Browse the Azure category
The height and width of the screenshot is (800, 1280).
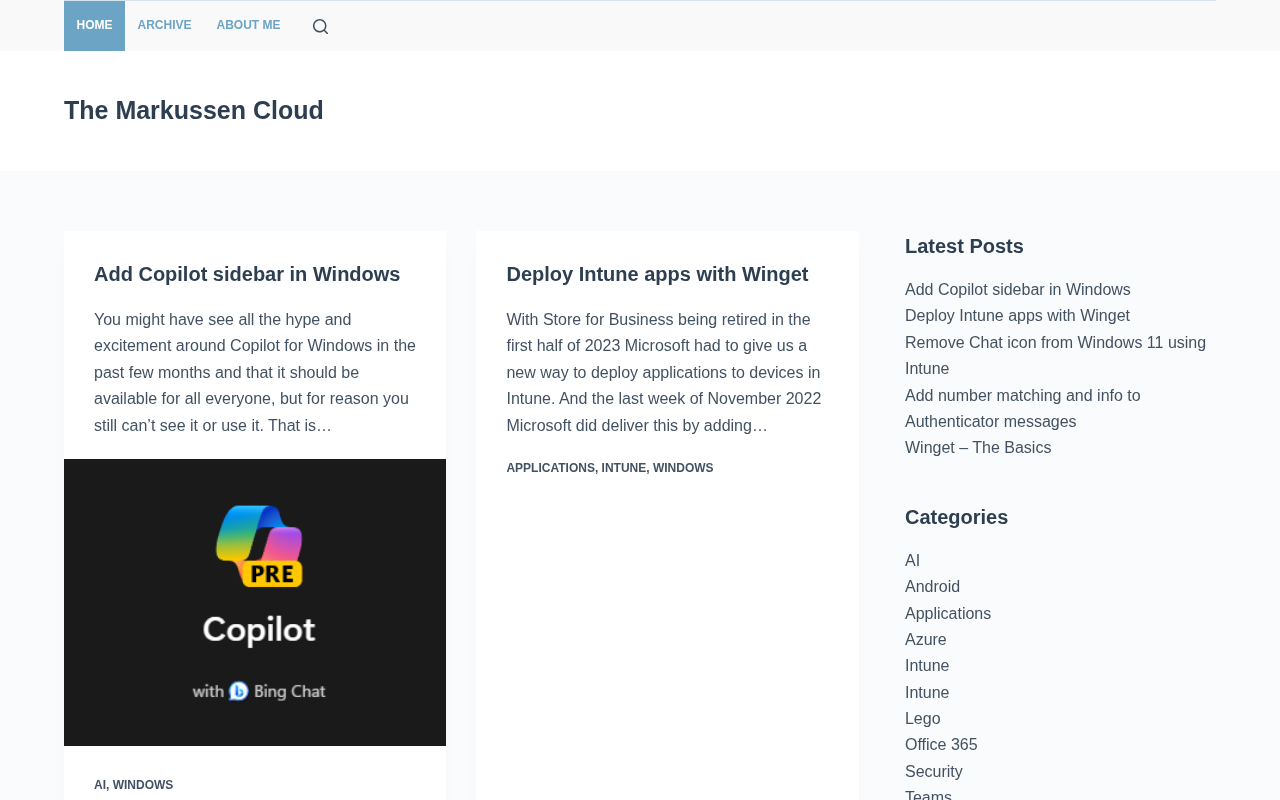pos(926,640)
